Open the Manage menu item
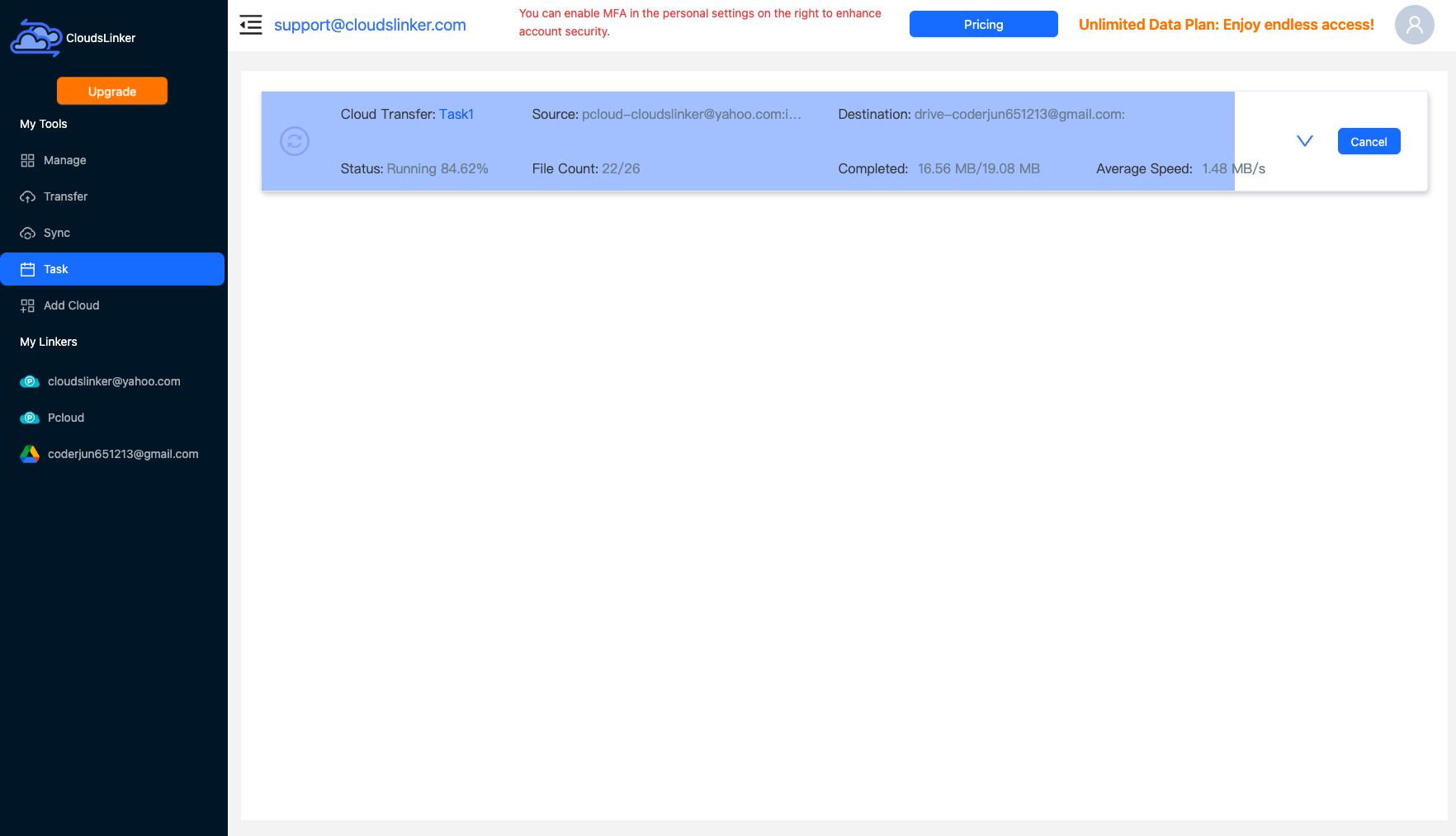Screen dimensions: 1456x836 point(112,160)
